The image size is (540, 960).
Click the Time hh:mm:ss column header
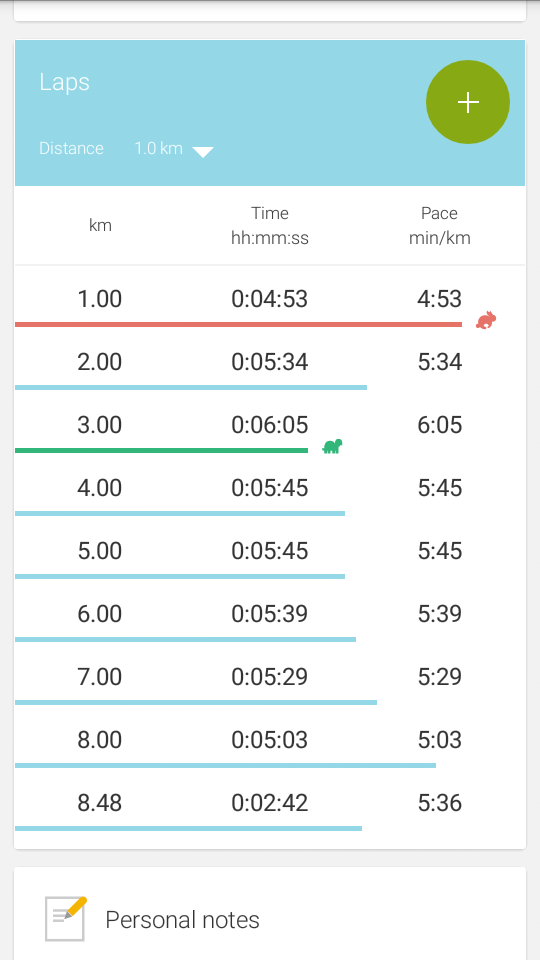[269, 225]
